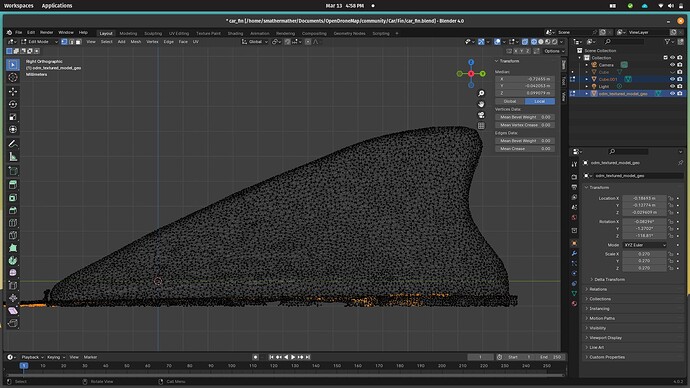Viewport: 690px width, 388px height.
Task: Open the Render menu
Action: (46, 33)
